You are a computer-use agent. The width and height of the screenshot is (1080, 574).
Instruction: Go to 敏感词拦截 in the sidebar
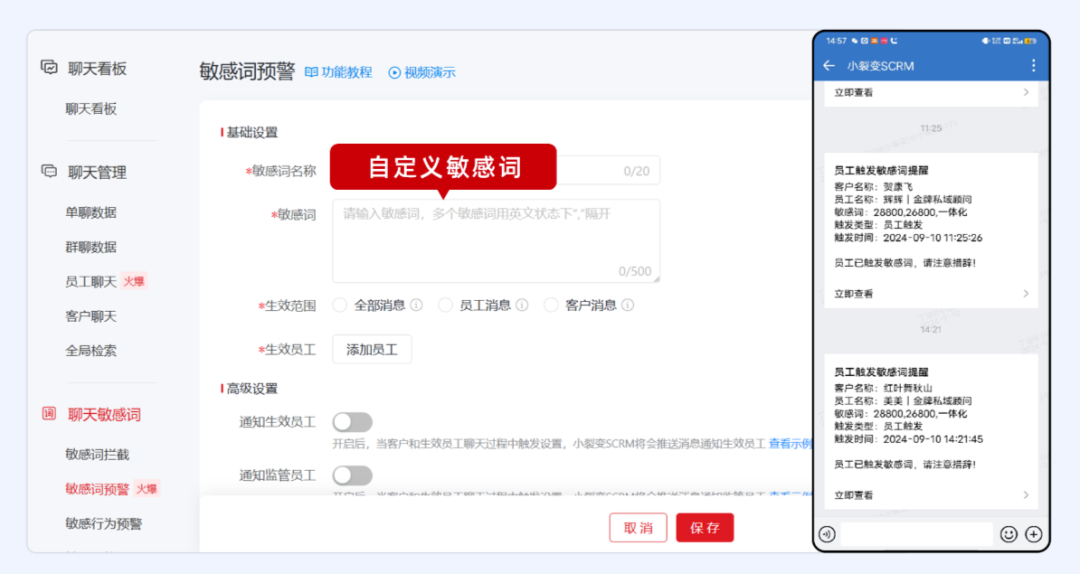(97, 454)
